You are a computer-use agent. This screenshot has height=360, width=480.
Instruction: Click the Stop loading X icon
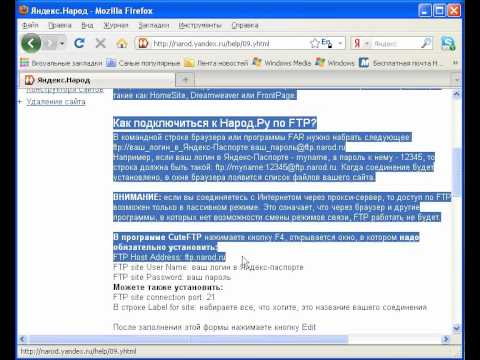click(100, 43)
